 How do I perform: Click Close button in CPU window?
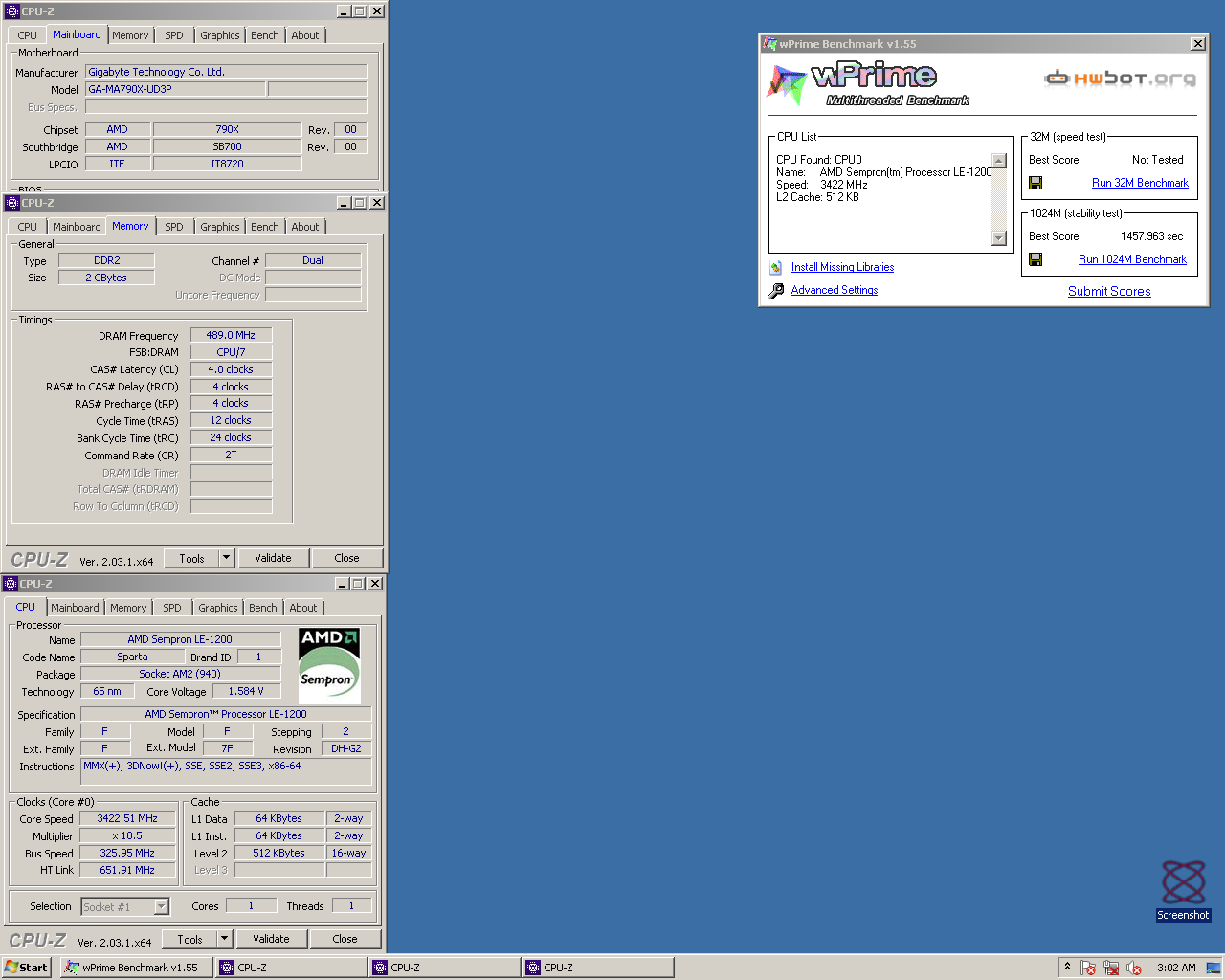pos(345,939)
